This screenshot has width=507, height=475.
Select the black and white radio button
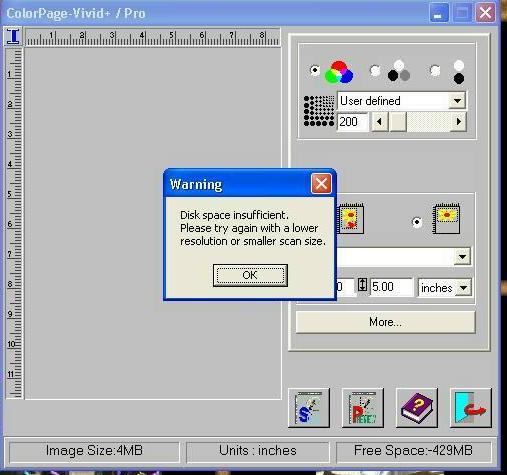pos(435,70)
